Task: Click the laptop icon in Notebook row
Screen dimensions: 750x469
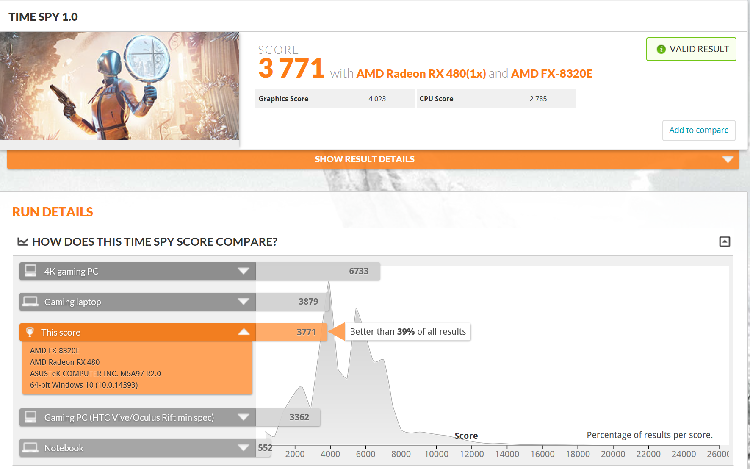Action: click(31, 447)
